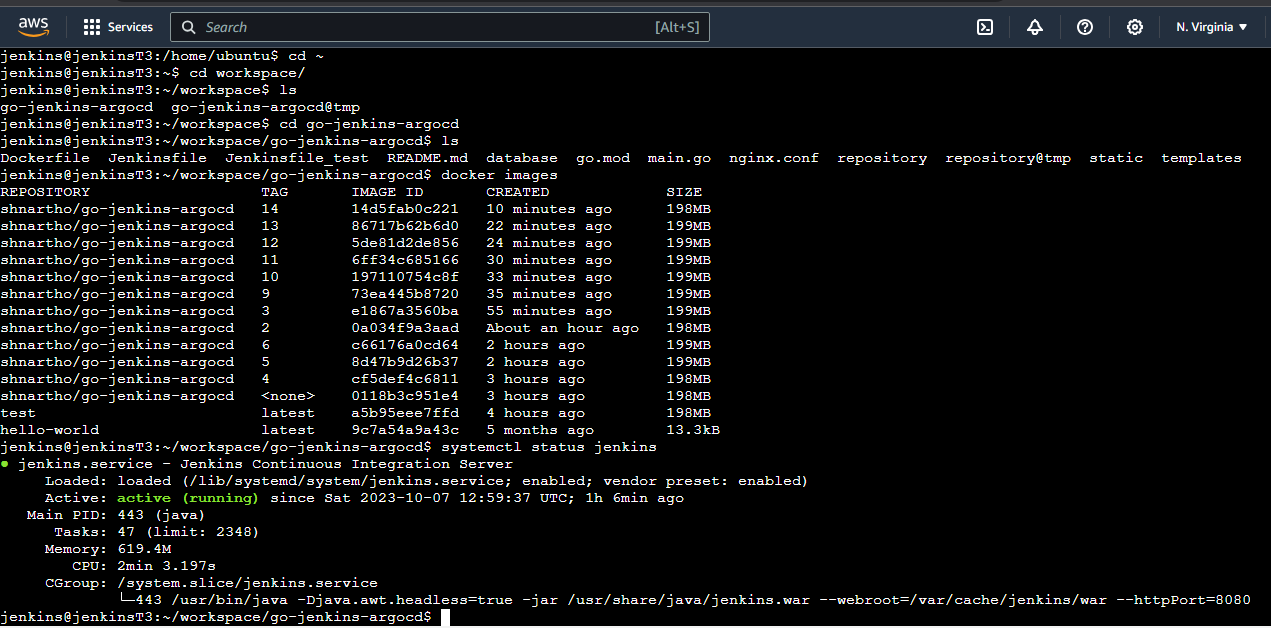Click Jenkinsfile_test in the file listing

pyautogui.click(x=297, y=158)
